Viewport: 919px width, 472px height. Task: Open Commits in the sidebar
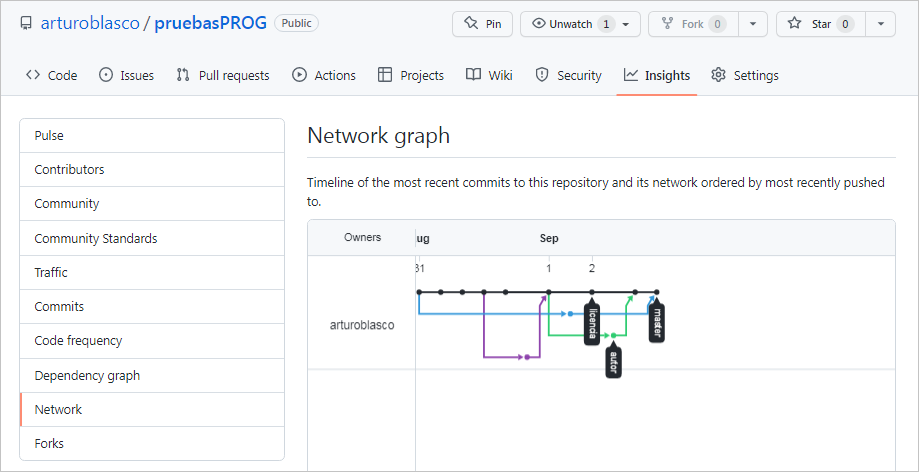(152, 306)
